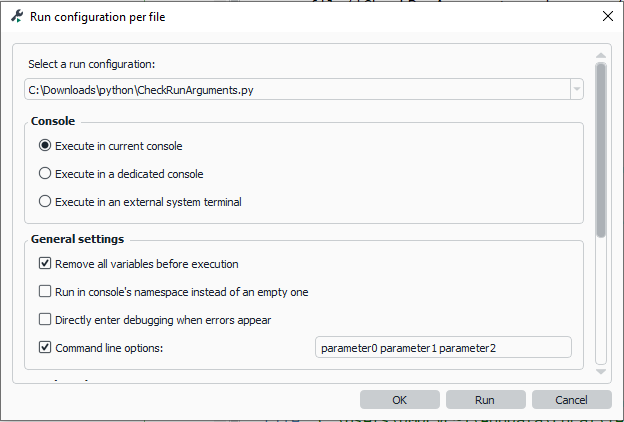
Task: Select Execute in current console
Action: (45, 146)
